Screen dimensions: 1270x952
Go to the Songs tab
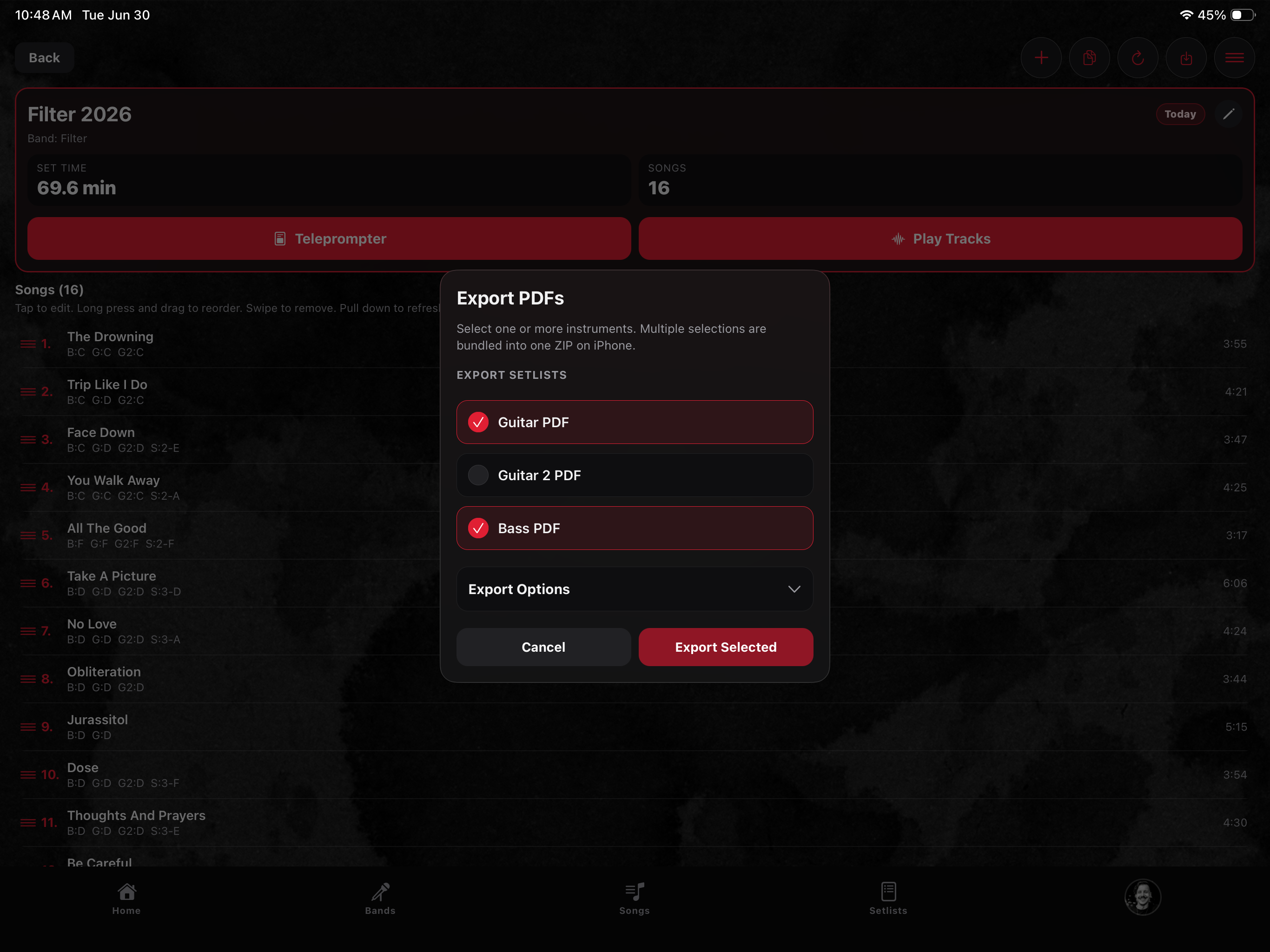pos(635,899)
